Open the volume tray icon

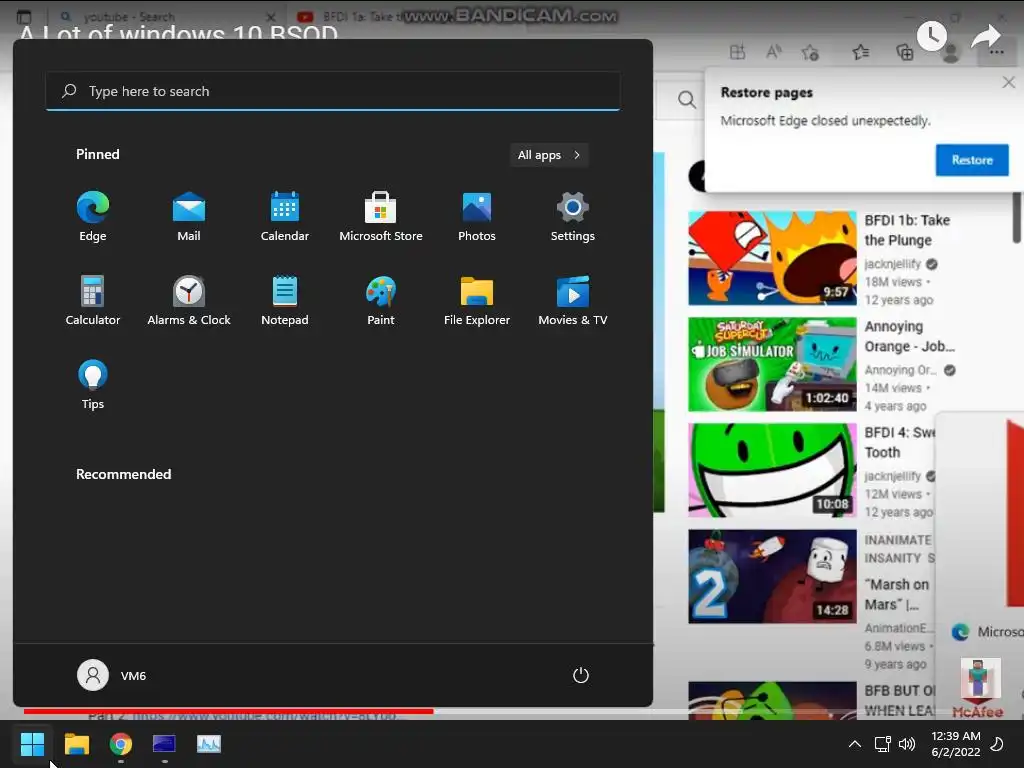(906, 744)
